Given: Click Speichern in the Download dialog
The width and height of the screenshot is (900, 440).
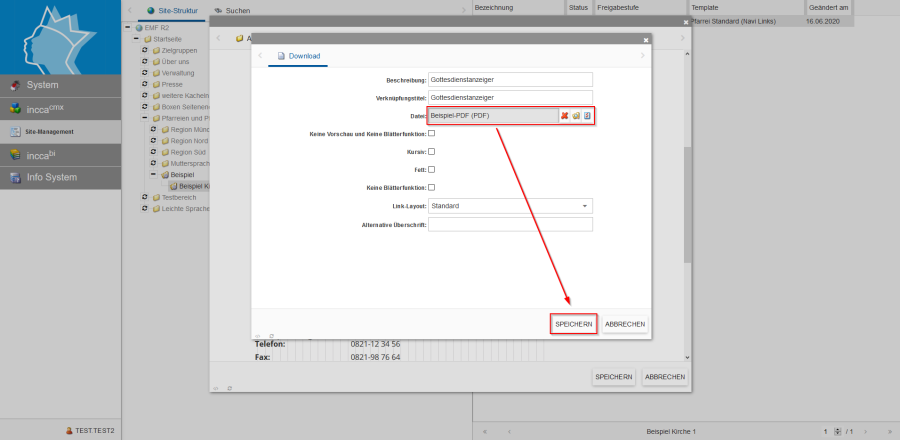Looking at the screenshot, I should click(x=575, y=324).
